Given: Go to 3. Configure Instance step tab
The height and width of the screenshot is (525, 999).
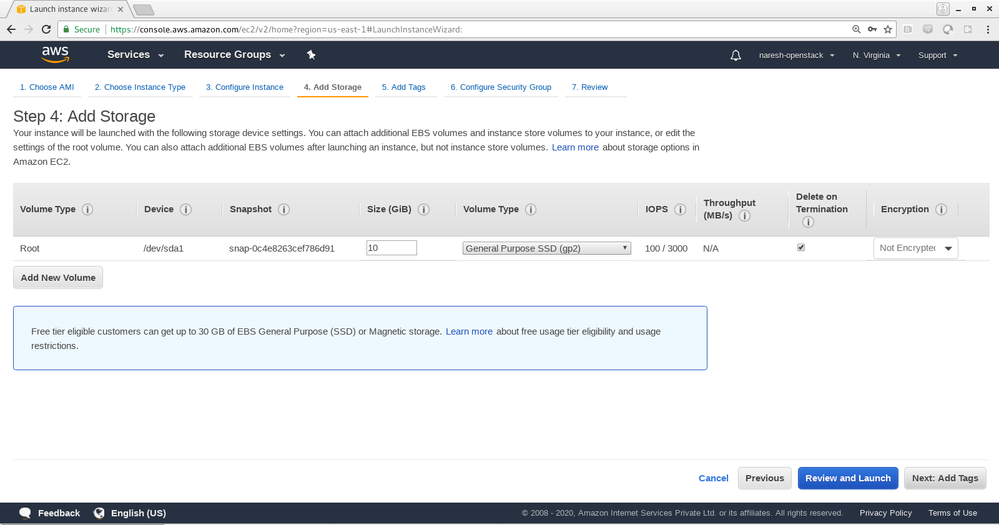Looking at the screenshot, I should pyautogui.click(x=244, y=87).
